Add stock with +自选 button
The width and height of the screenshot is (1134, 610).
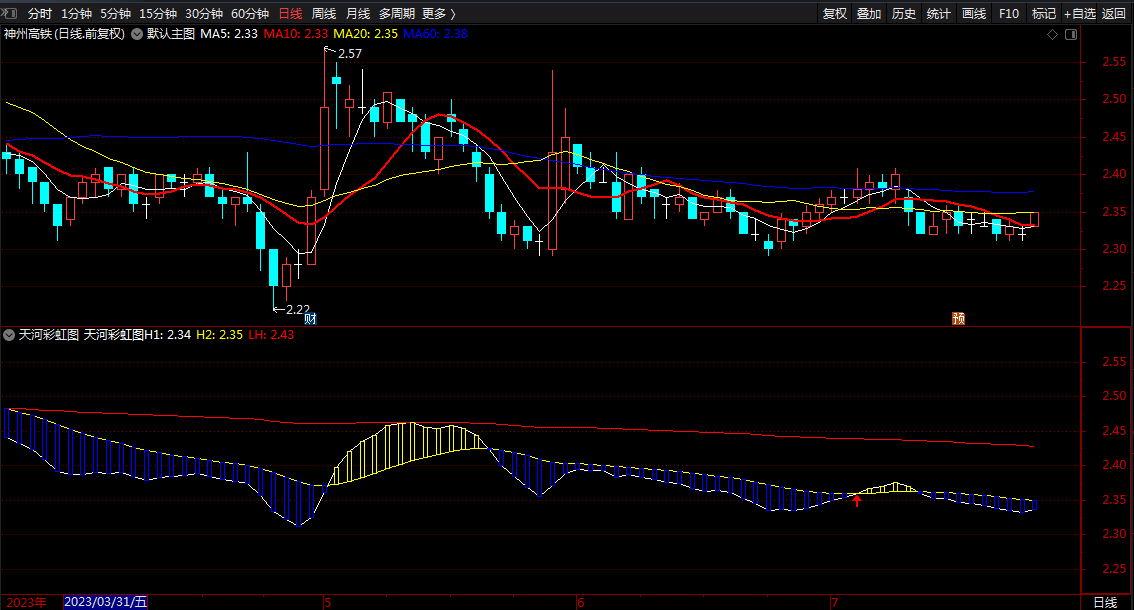[1080, 14]
